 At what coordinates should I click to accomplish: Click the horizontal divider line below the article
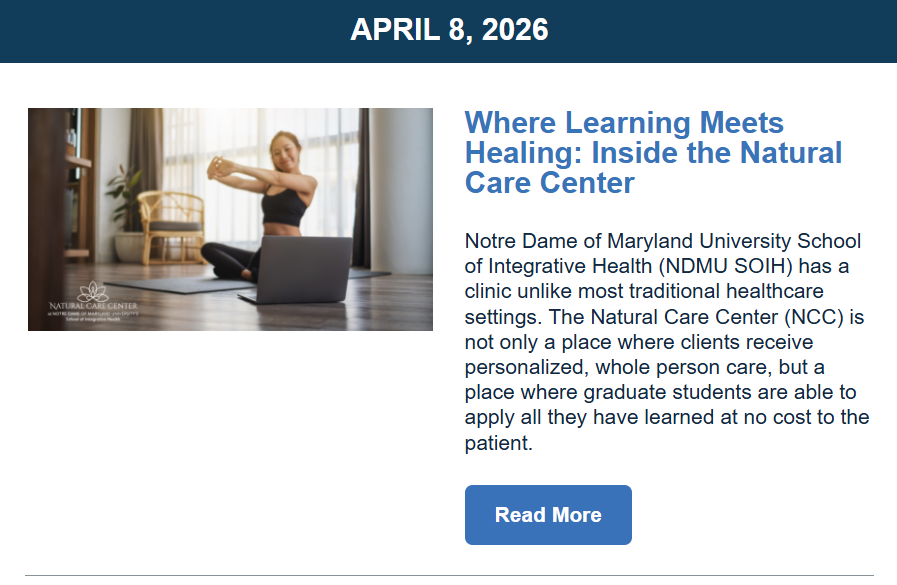coord(449,575)
